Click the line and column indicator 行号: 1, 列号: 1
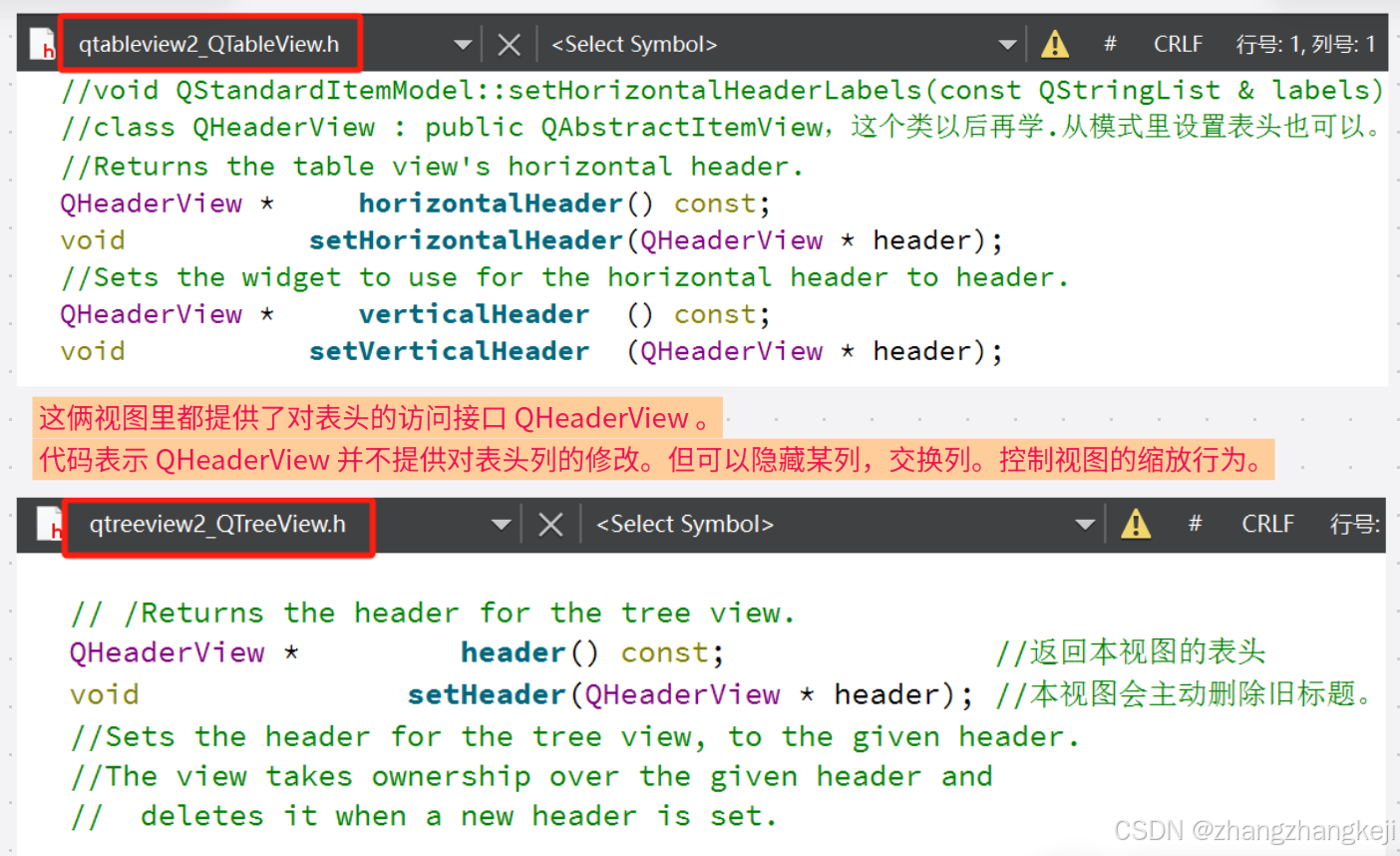The width and height of the screenshot is (1400, 856). (1306, 44)
